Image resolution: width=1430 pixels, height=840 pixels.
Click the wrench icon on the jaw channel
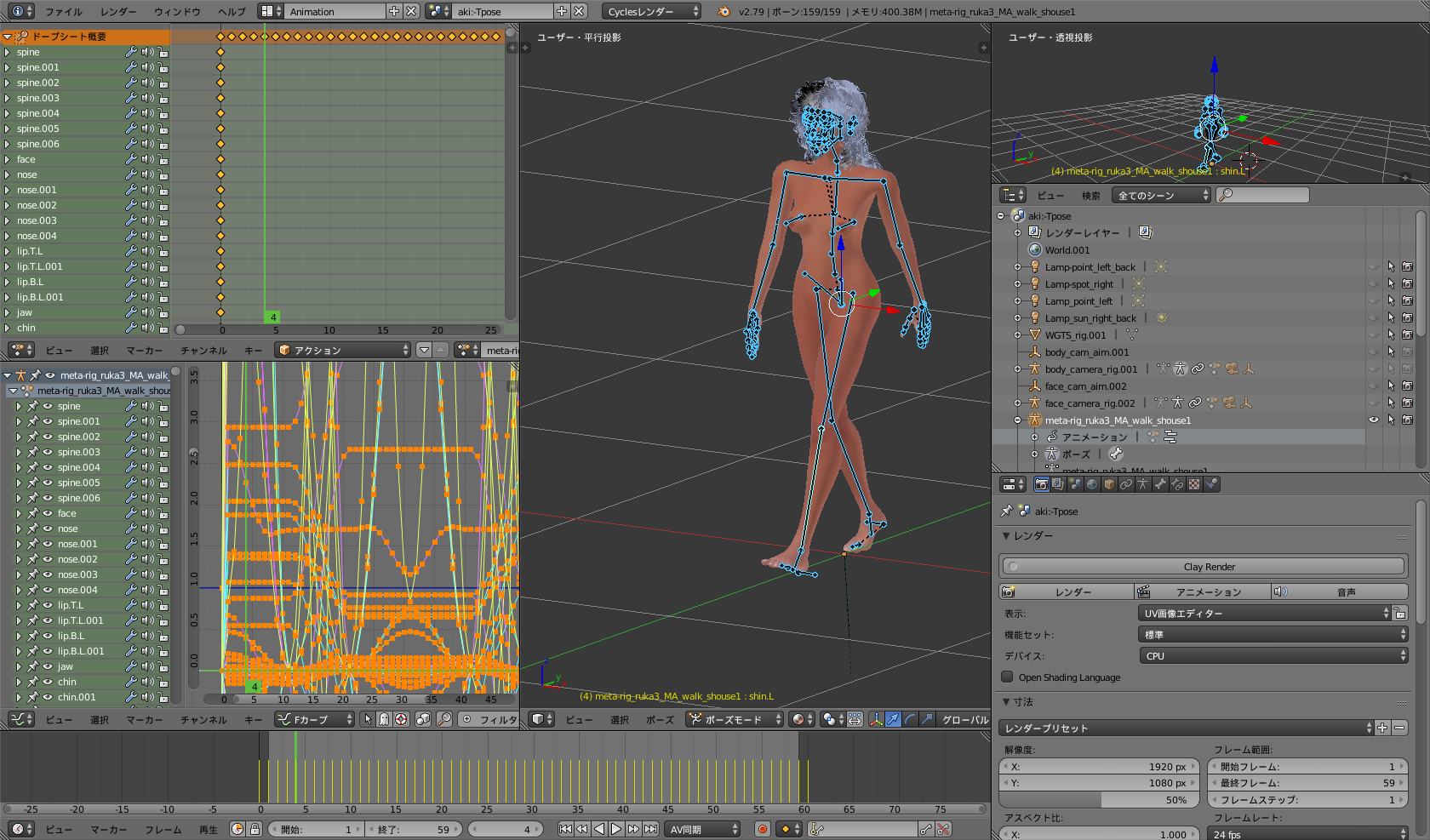[x=131, y=312]
